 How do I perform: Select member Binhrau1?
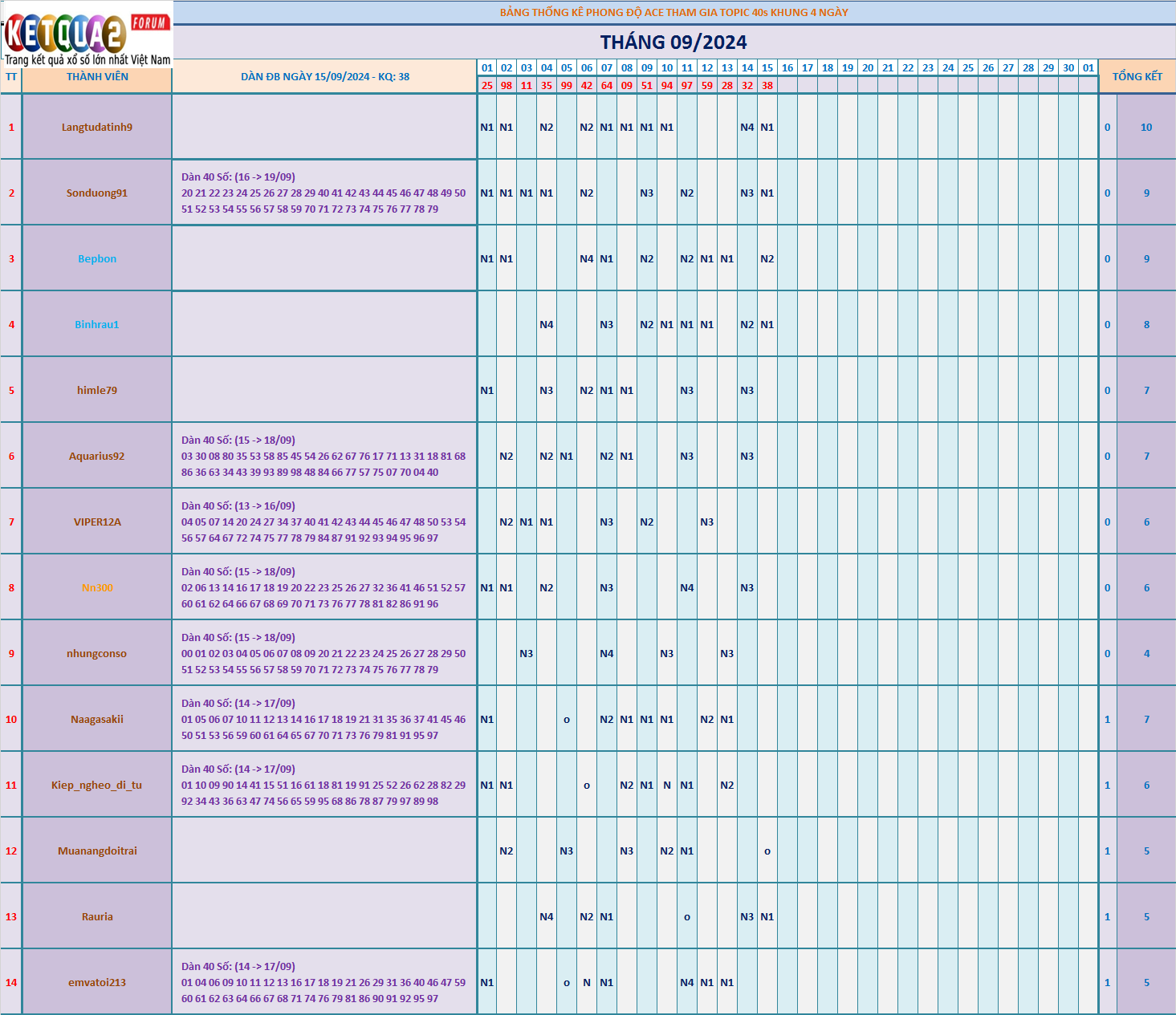tap(97, 325)
